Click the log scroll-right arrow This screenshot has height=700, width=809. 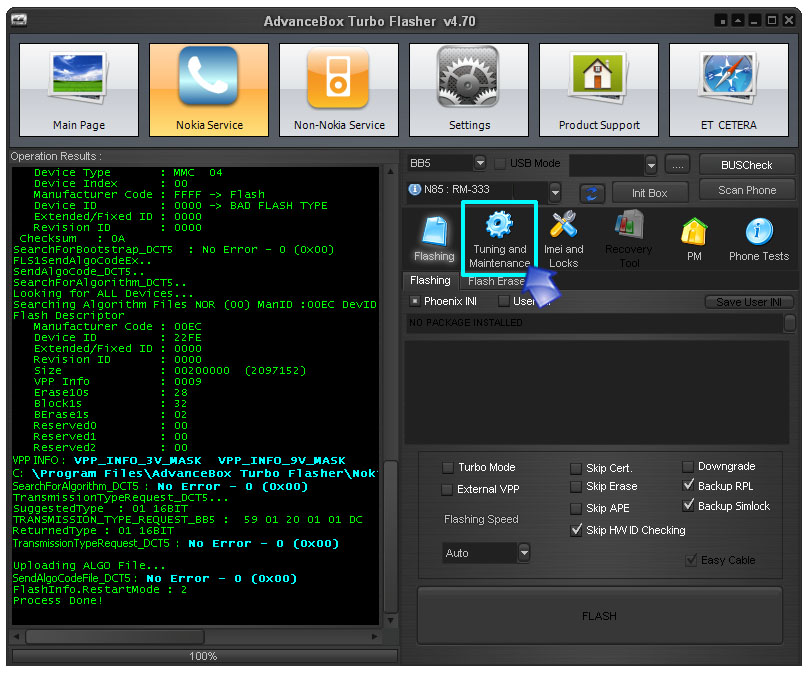pos(375,637)
